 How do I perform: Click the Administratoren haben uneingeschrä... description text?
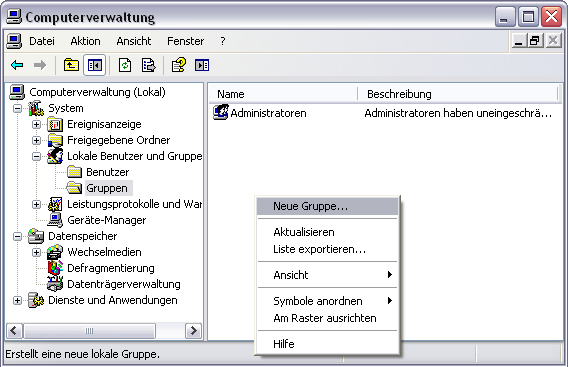tap(458, 113)
